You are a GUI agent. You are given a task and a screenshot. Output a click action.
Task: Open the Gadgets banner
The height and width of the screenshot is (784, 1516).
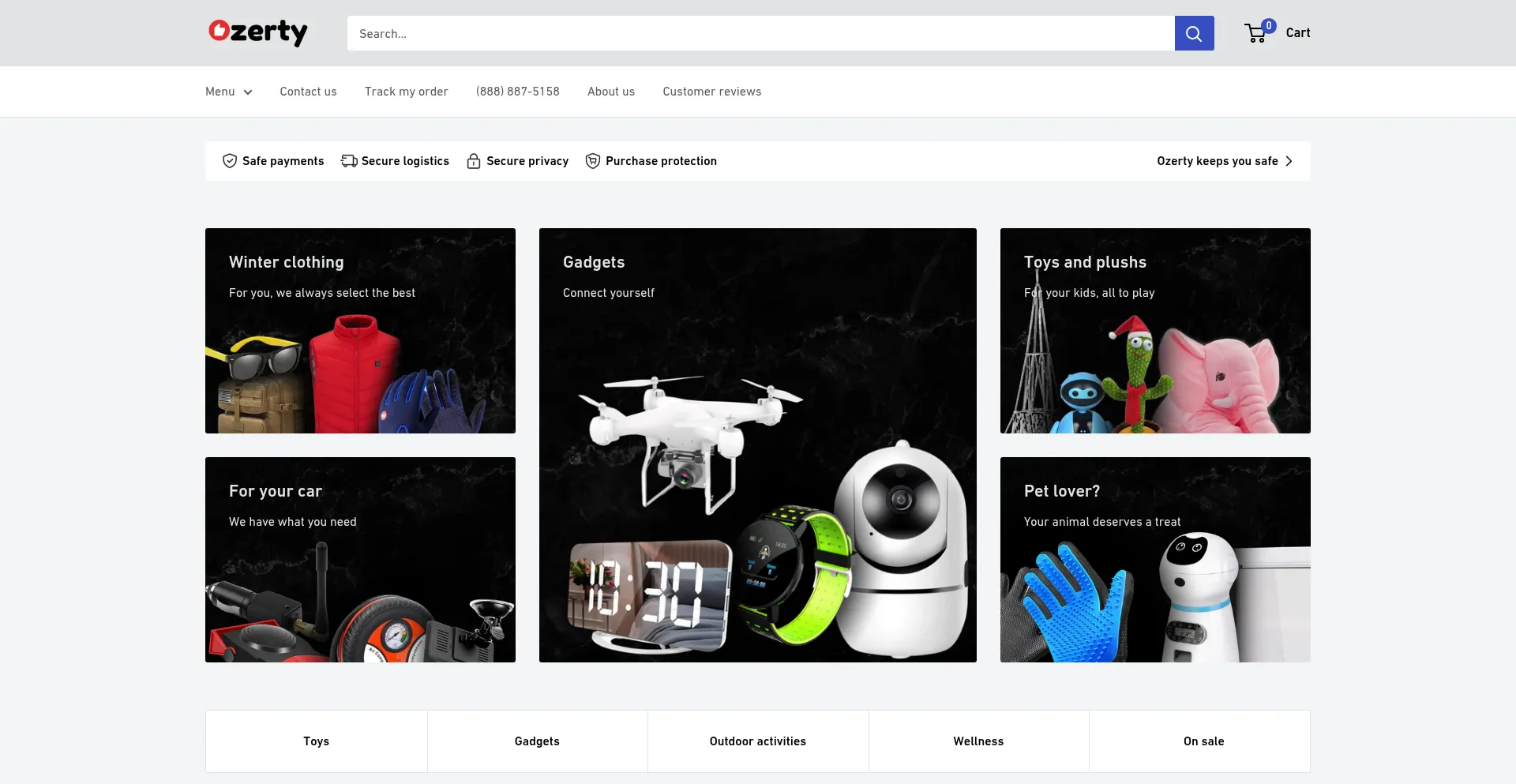tap(758, 445)
